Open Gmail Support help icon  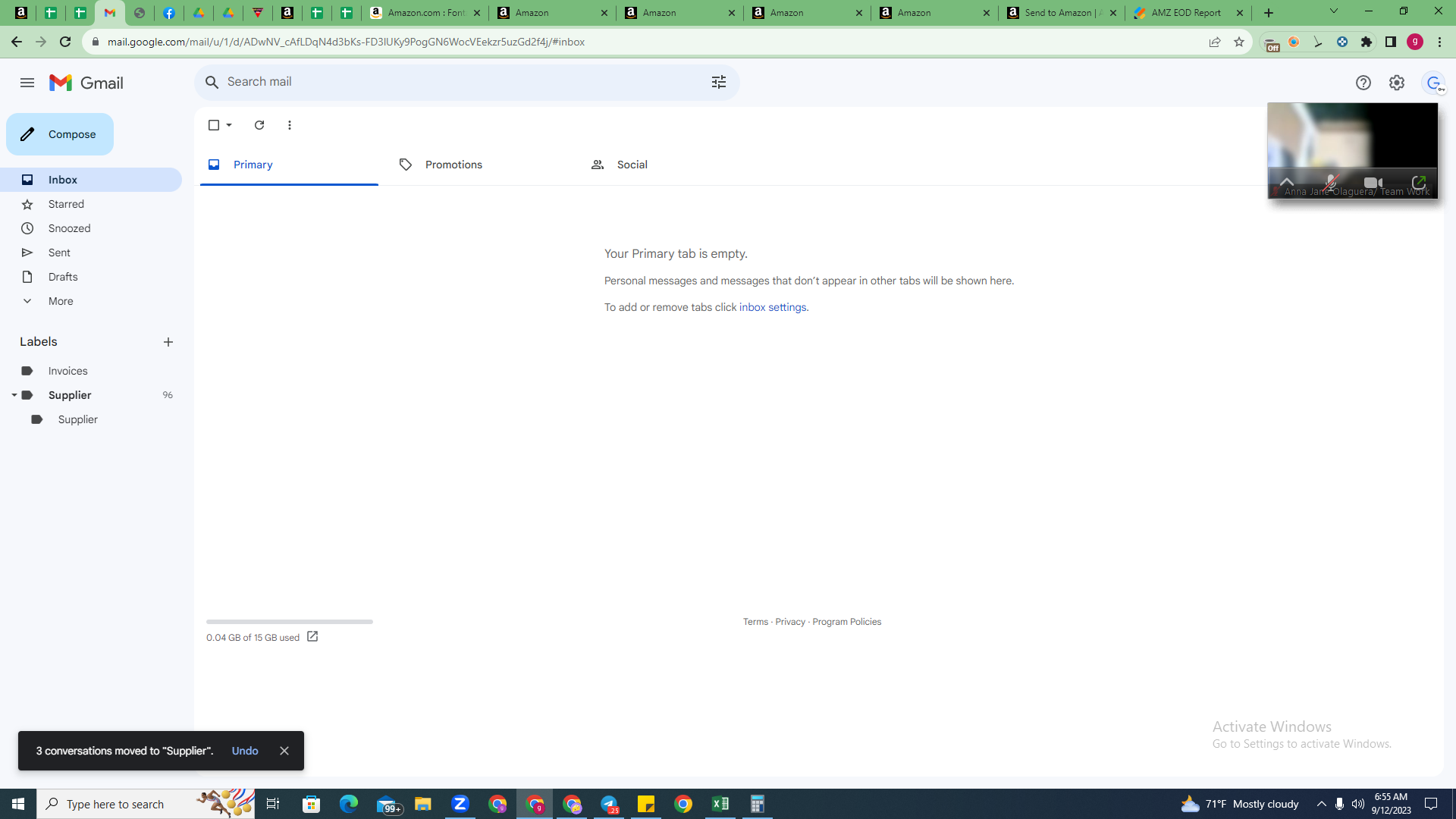(1363, 83)
